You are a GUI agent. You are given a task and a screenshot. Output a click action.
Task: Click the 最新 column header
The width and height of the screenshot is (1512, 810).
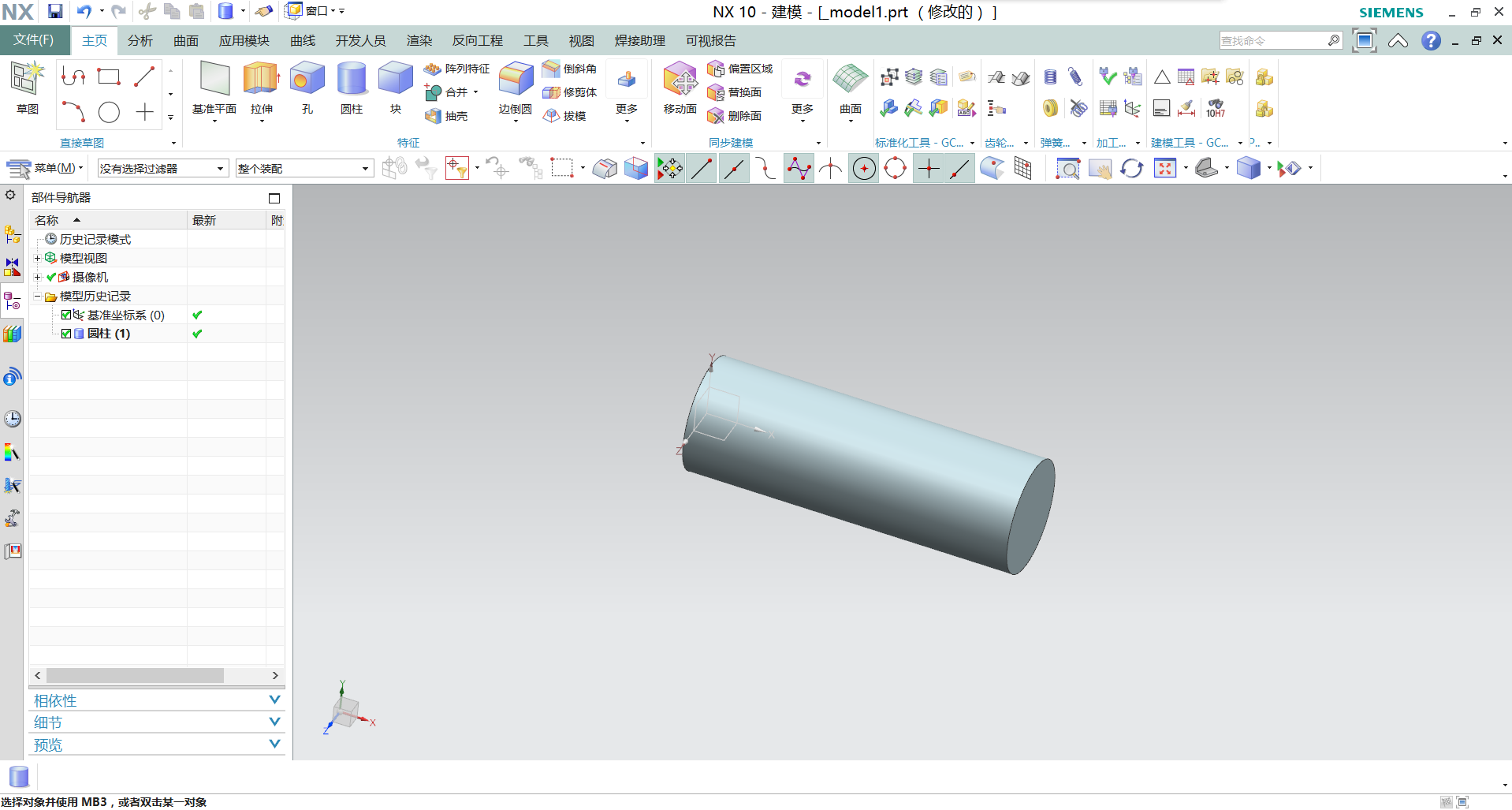click(x=226, y=220)
